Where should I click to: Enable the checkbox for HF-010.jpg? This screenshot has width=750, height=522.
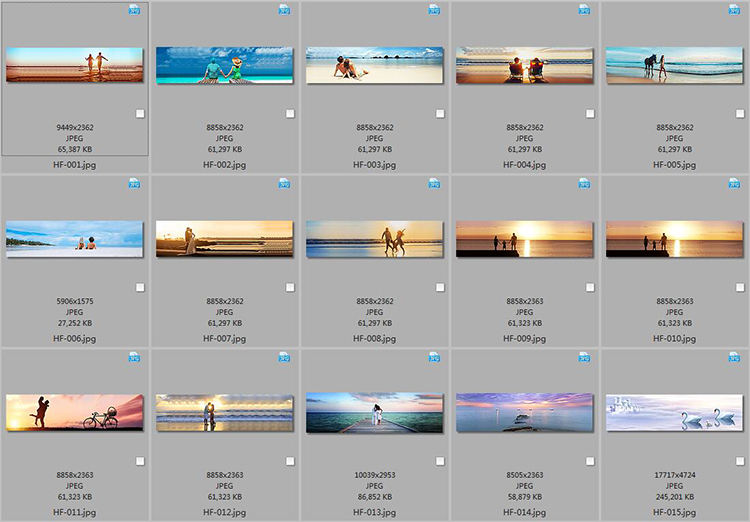click(x=740, y=287)
